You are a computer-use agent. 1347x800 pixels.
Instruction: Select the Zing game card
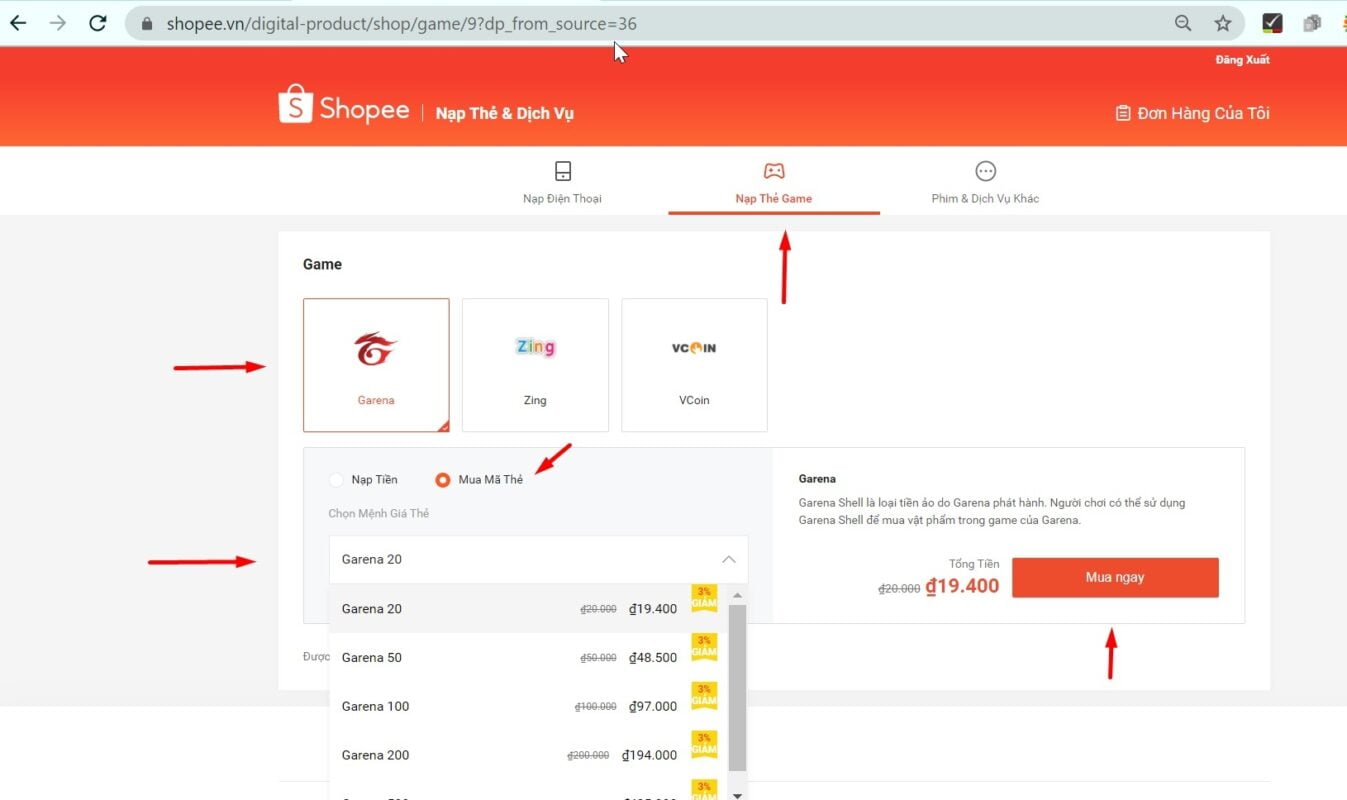tap(535, 365)
